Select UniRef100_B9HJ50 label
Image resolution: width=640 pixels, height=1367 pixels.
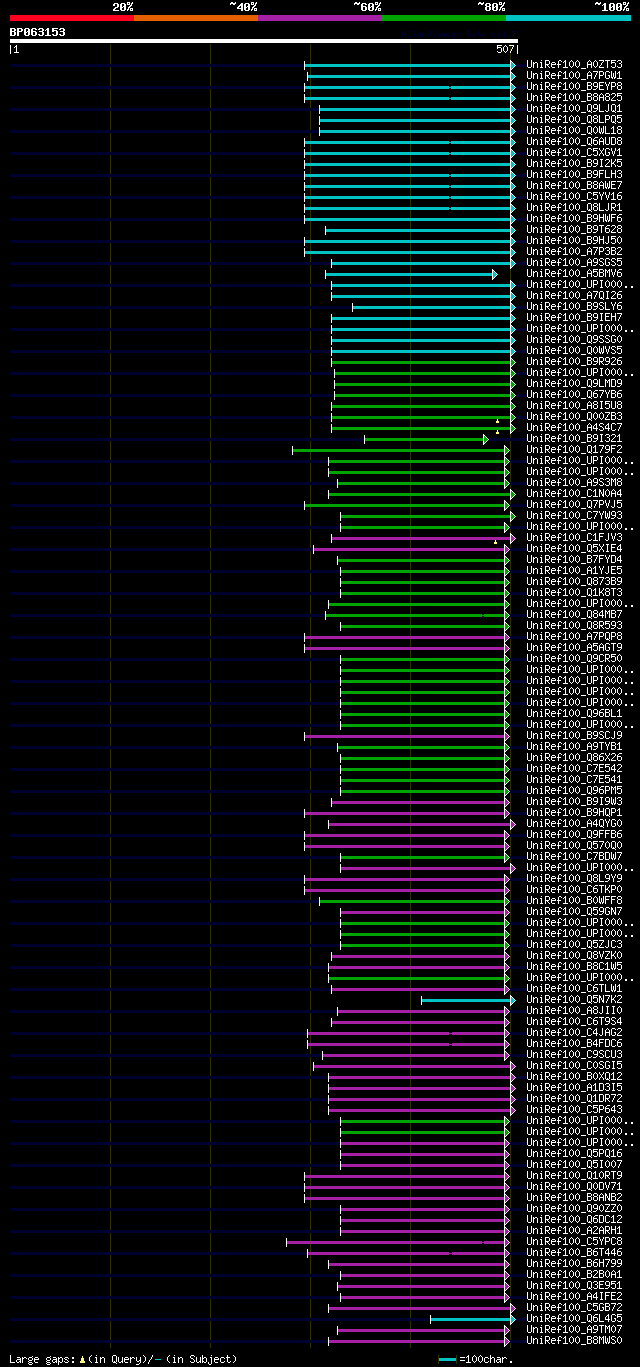[574, 241]
